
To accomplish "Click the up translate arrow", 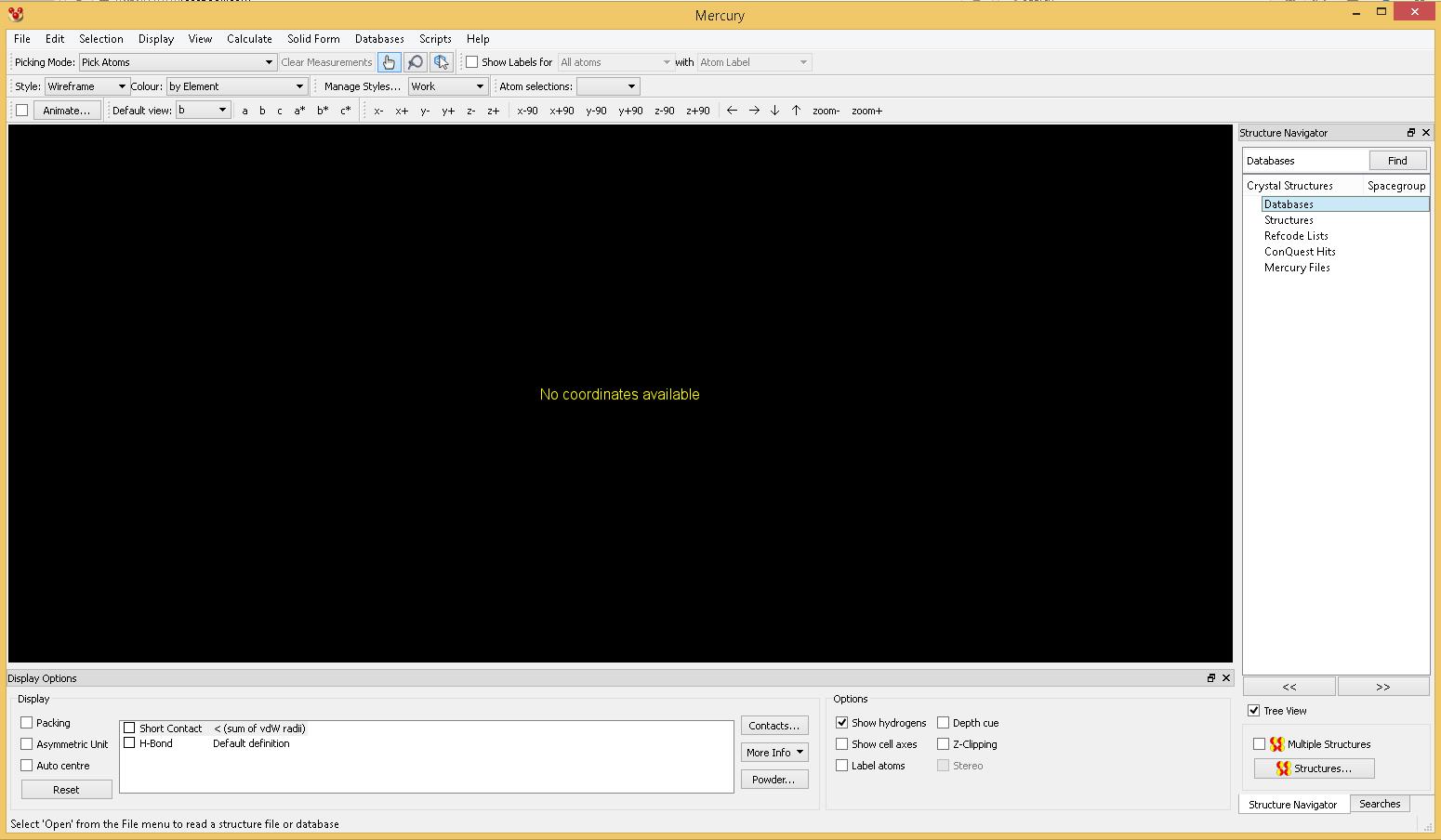I will tap(796, 111).
